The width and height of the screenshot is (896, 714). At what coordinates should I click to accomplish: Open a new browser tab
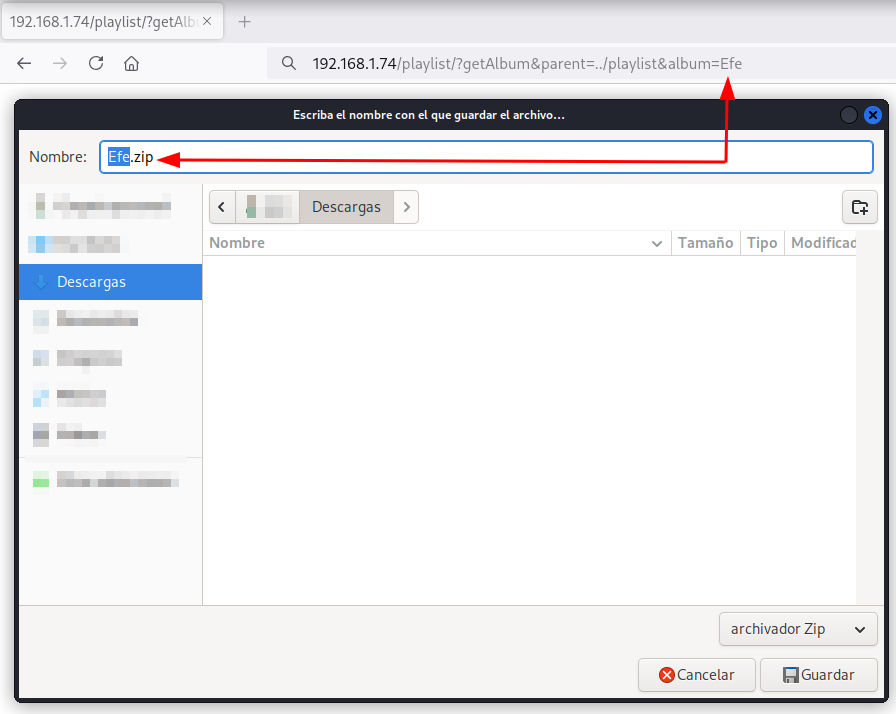(245, 22)
